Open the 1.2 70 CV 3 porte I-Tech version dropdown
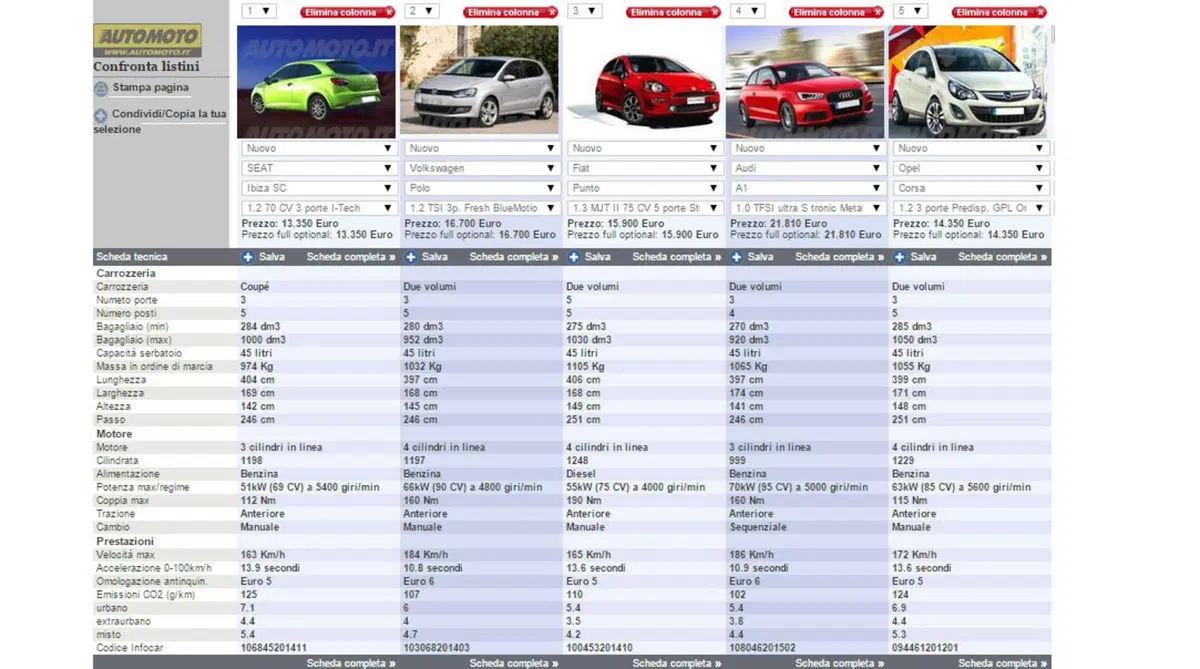The width and height of the screenshot is (1200, 669). (x=319, y=208)
